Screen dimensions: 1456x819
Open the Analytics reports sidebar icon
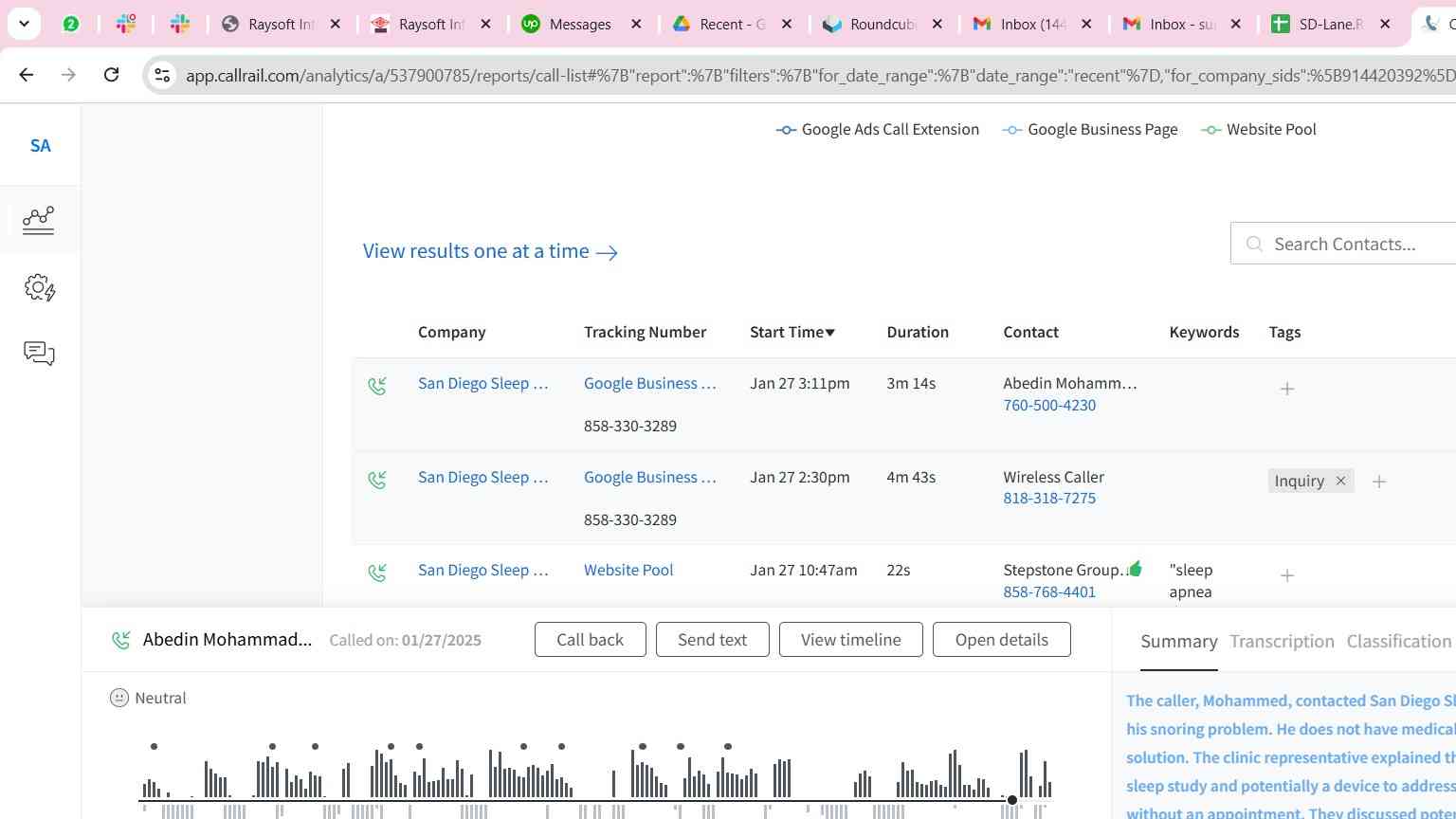[39, 220]
